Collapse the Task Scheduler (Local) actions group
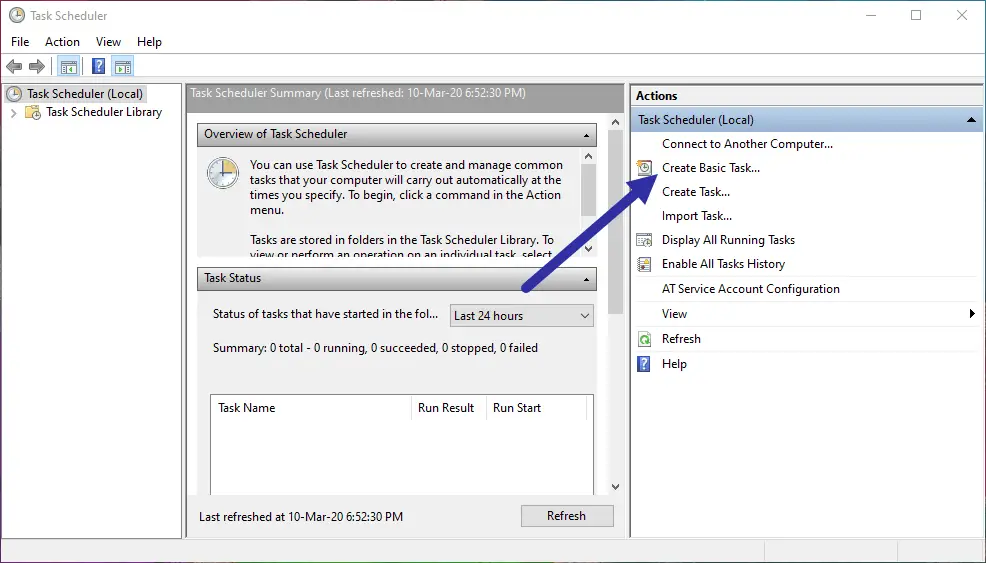Screen dimensions: 986x563 [x=971, y=120]
